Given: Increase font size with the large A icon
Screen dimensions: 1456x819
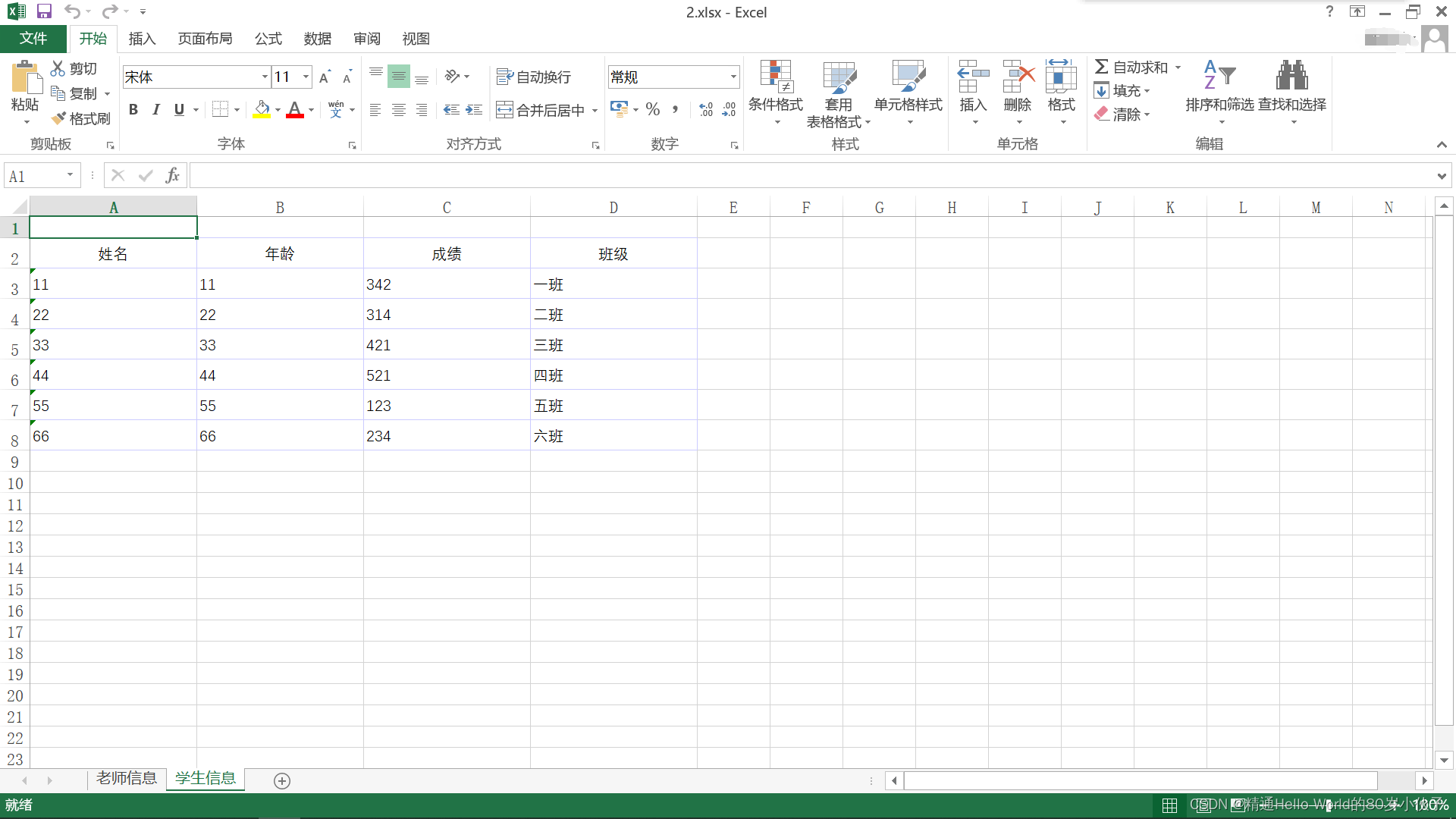Looking at the screenshot, I should point(325,77).
